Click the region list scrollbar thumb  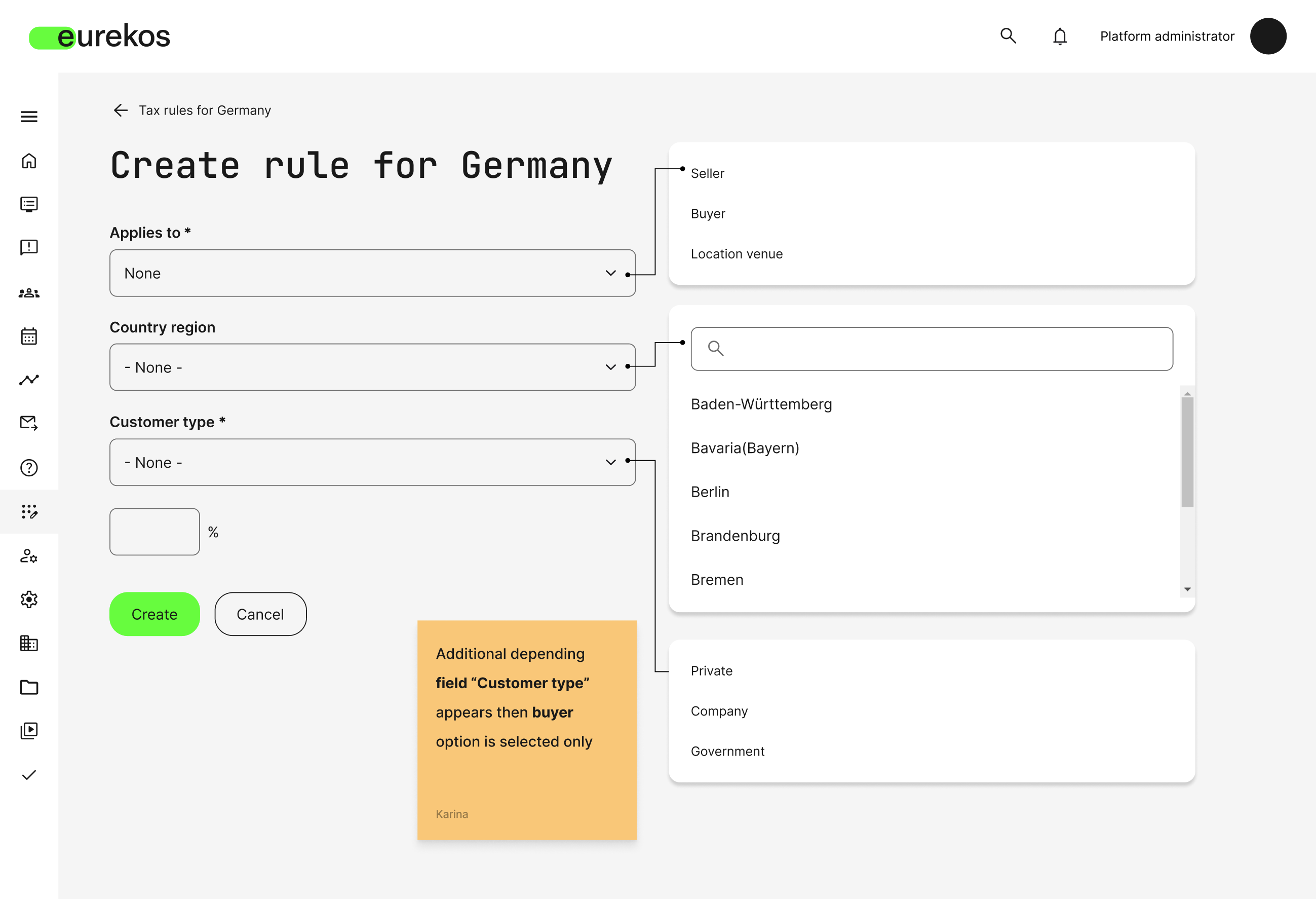(x=1187, y=452)
